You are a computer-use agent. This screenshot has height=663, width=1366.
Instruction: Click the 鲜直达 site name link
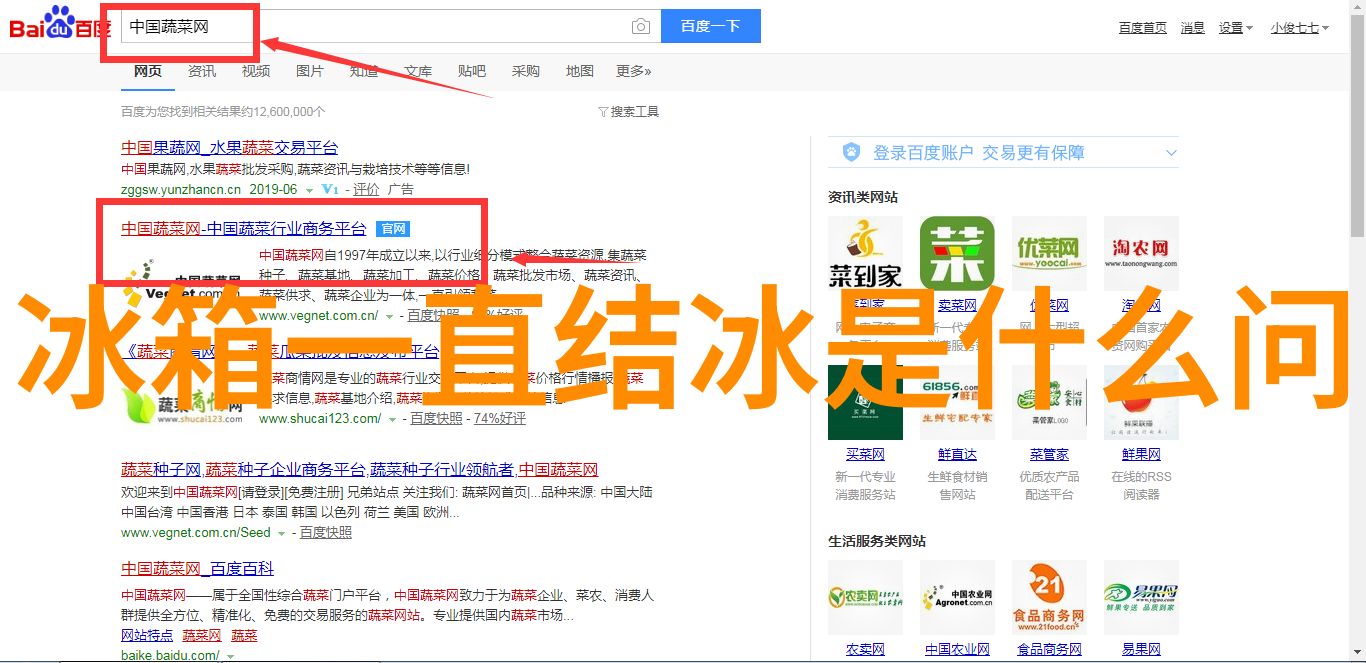[957, 455]
